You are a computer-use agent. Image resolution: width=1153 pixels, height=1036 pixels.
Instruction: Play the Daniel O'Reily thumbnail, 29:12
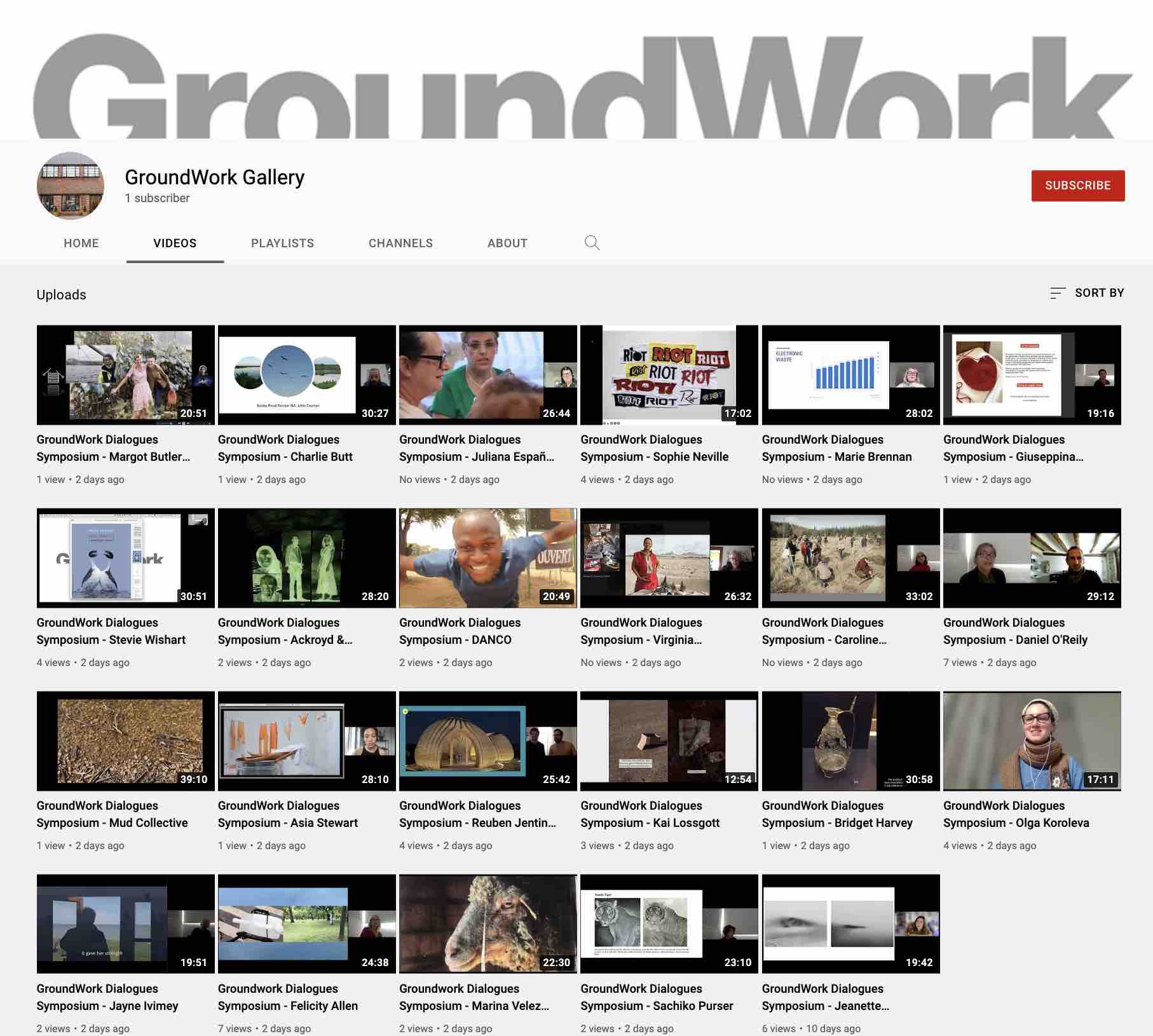[x=1032, y=558]
